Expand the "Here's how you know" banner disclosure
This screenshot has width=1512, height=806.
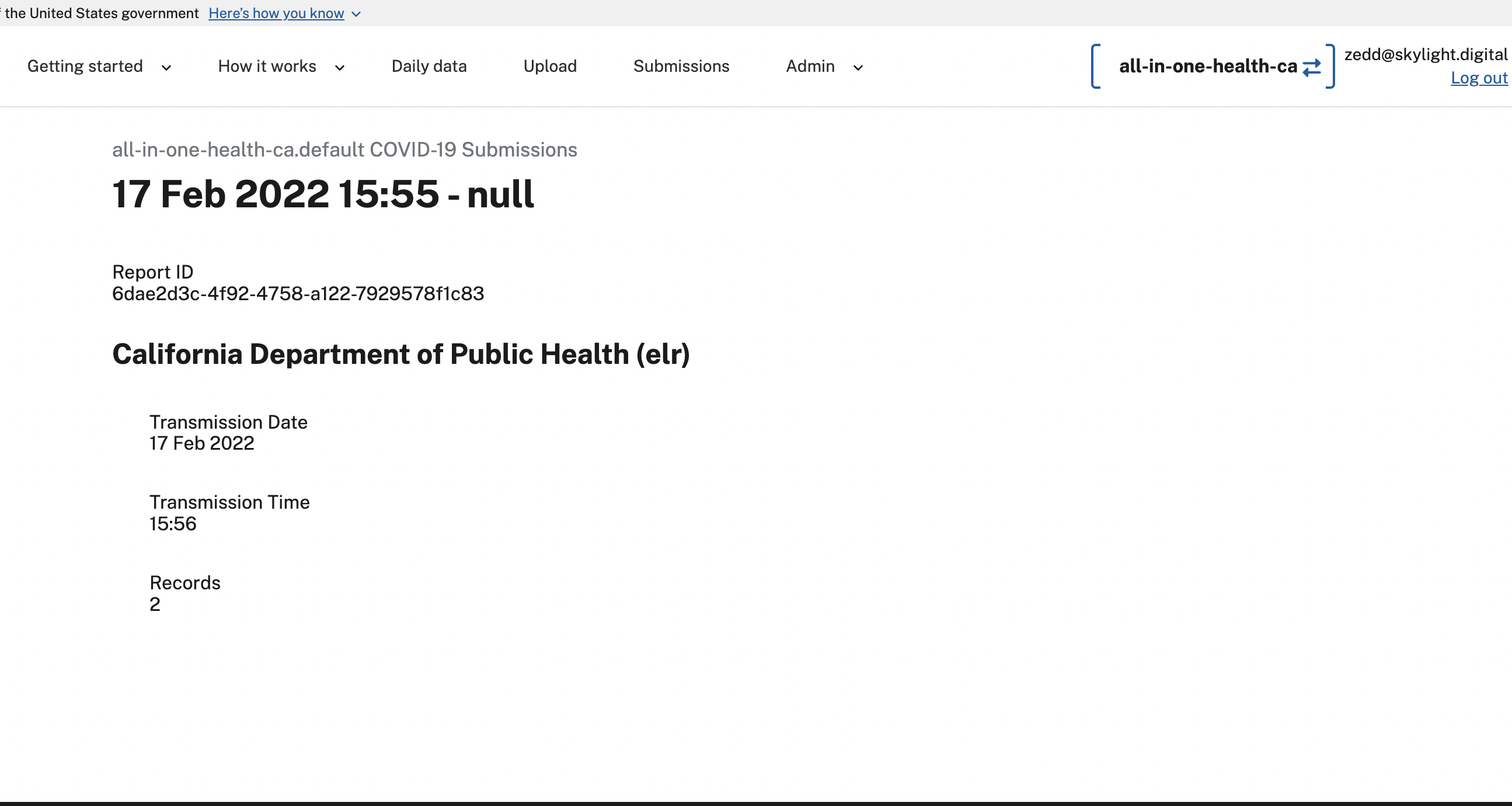(x=355, y=13)
